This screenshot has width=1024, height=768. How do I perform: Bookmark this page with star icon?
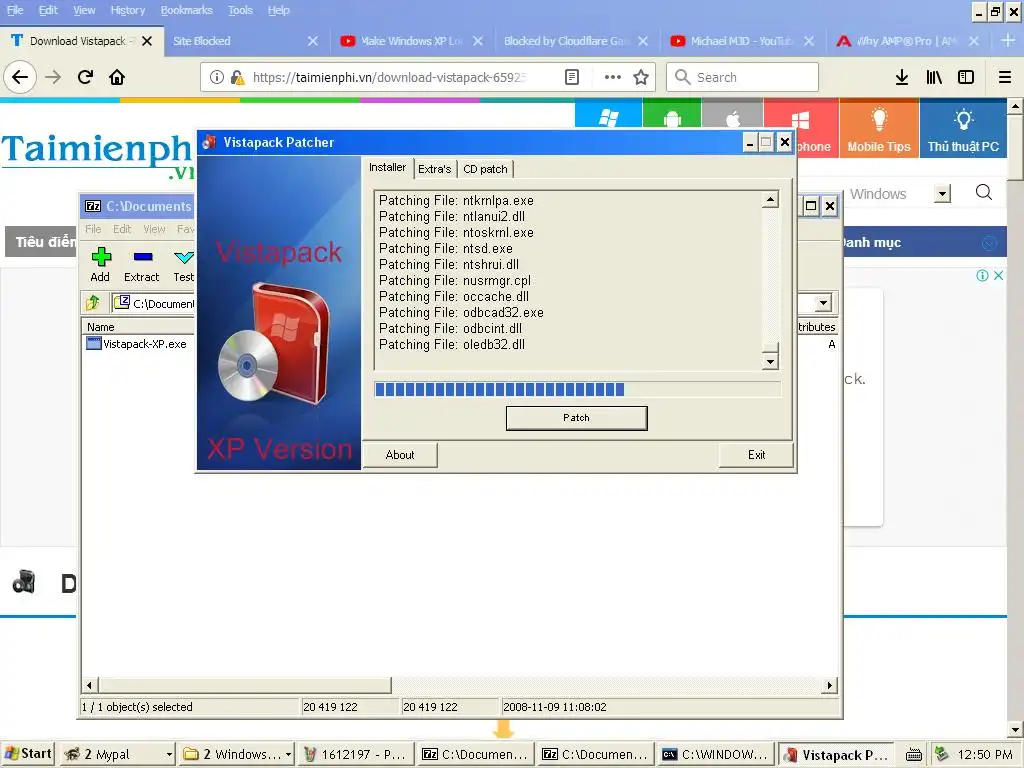tap(641, 78)
